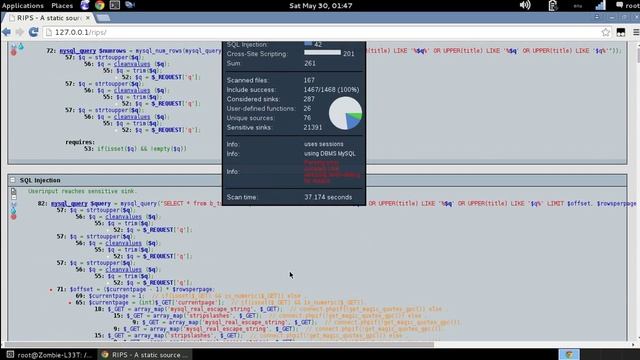This screenshot has width=640, height=360.
Task: Open a new browser tab
Action: pyautogui.click(x=103, y=18)
